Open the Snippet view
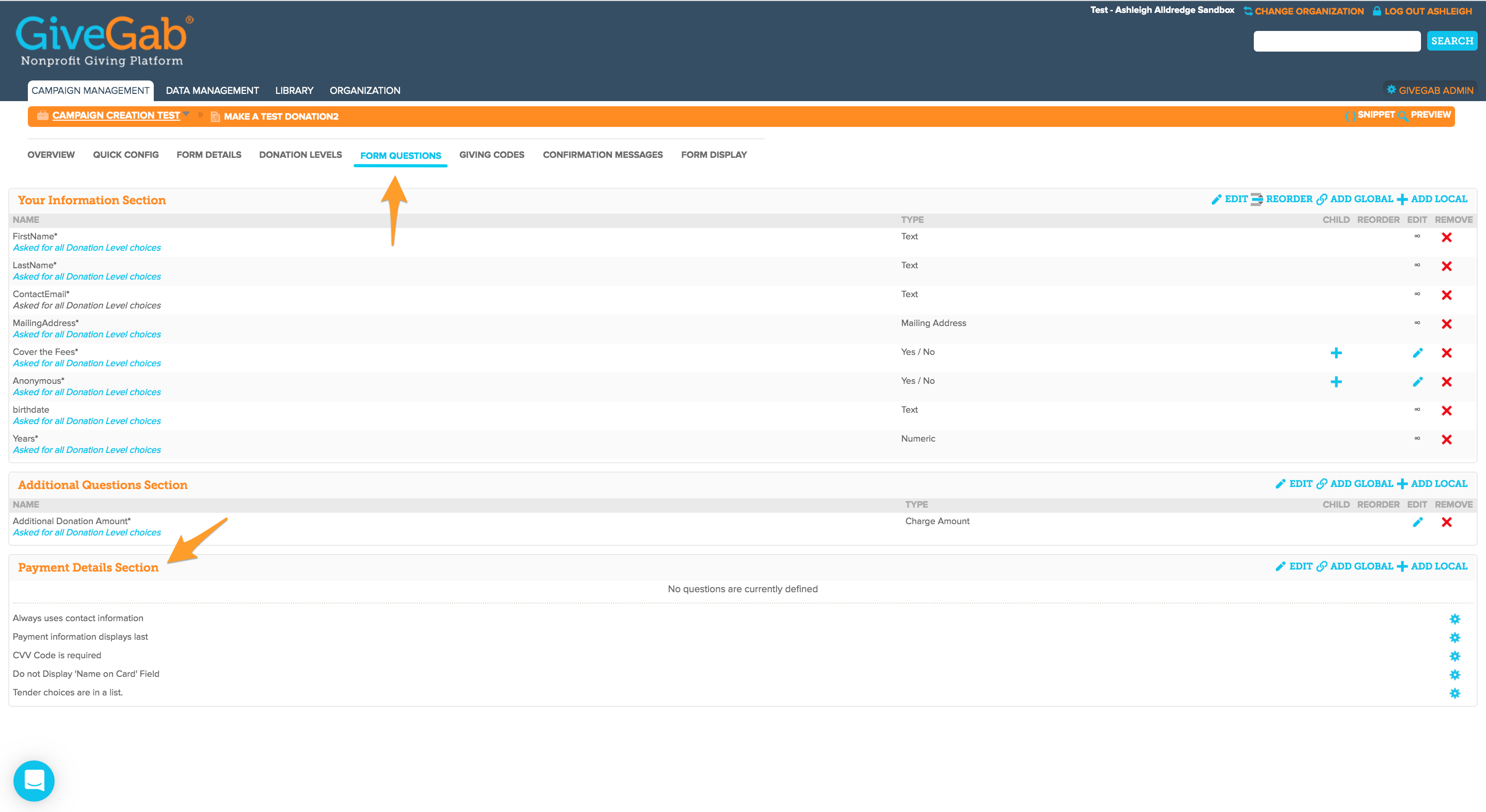 click(1369, 115)
